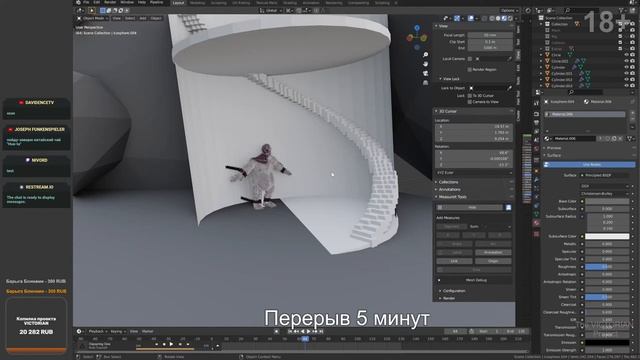This screenshot has height=360, width=640.
Task: Open the Tool properties tab icon
Action: 536,104
